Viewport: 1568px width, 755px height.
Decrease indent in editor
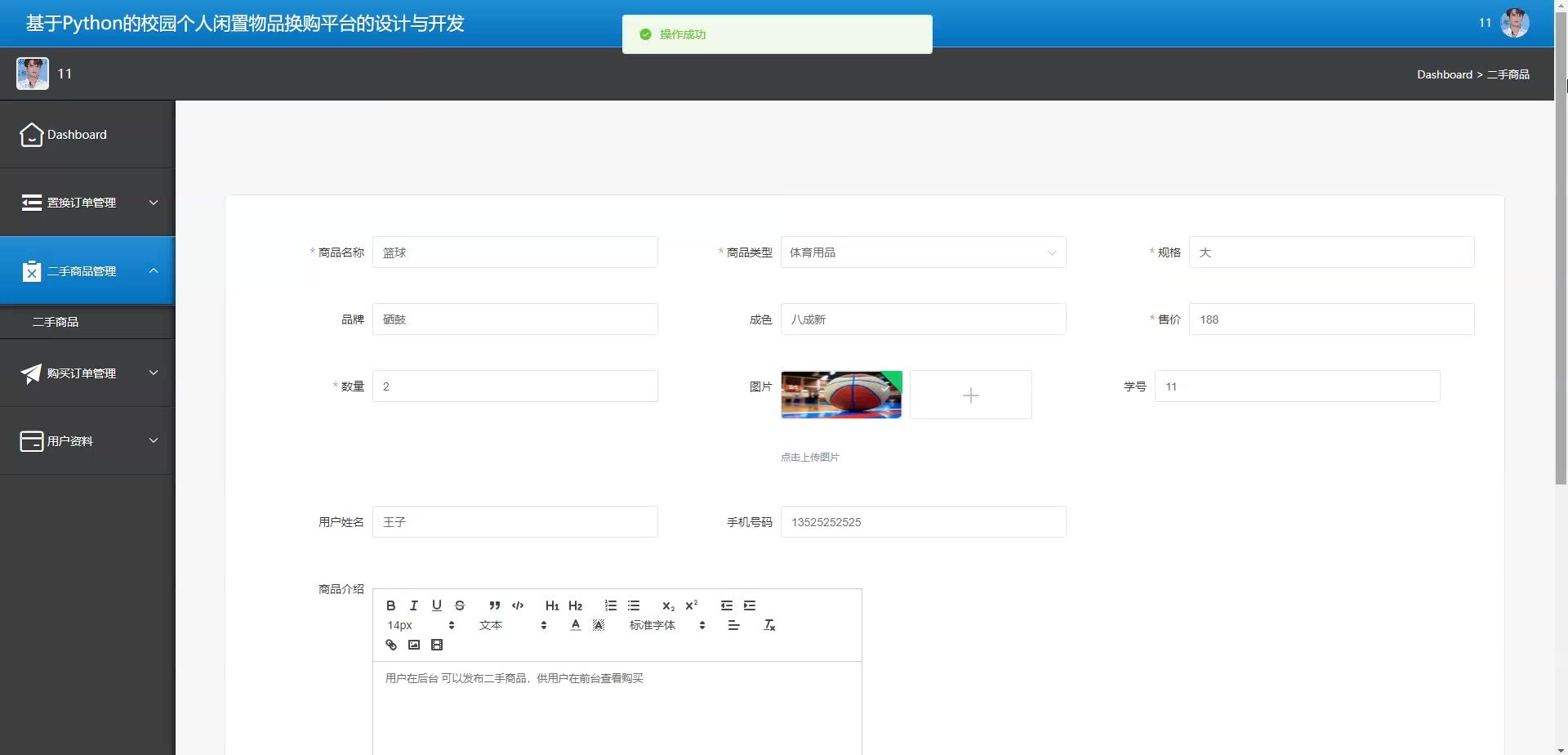coord(726,605)
